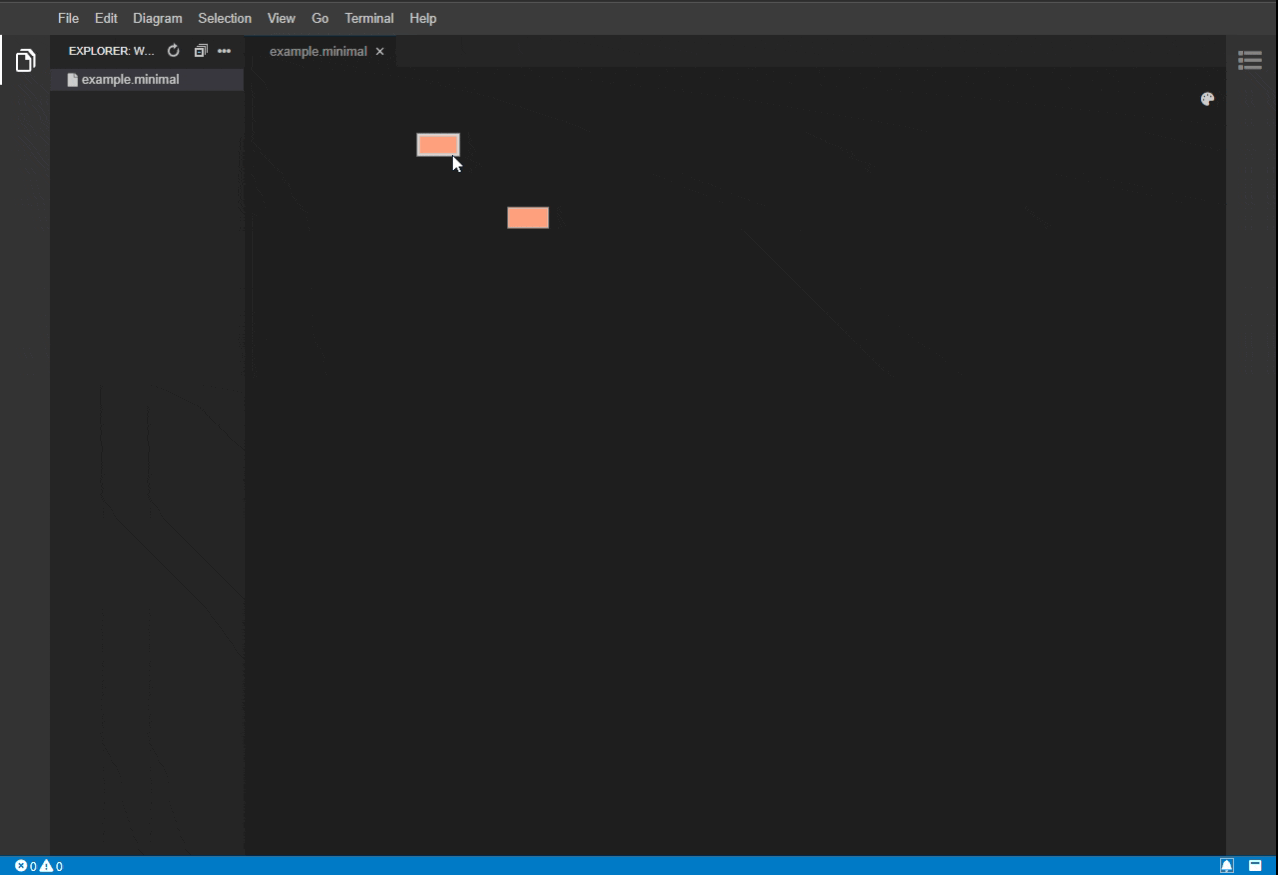Open the File menu

(x=68, y=18)
